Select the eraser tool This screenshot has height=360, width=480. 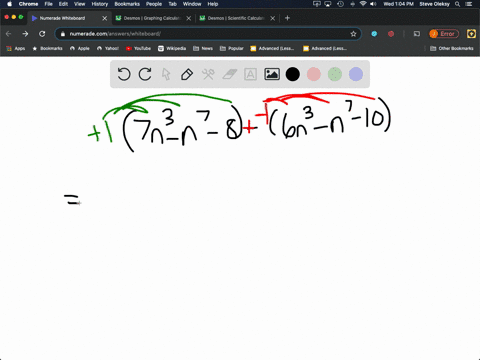(x=229, y=74)
